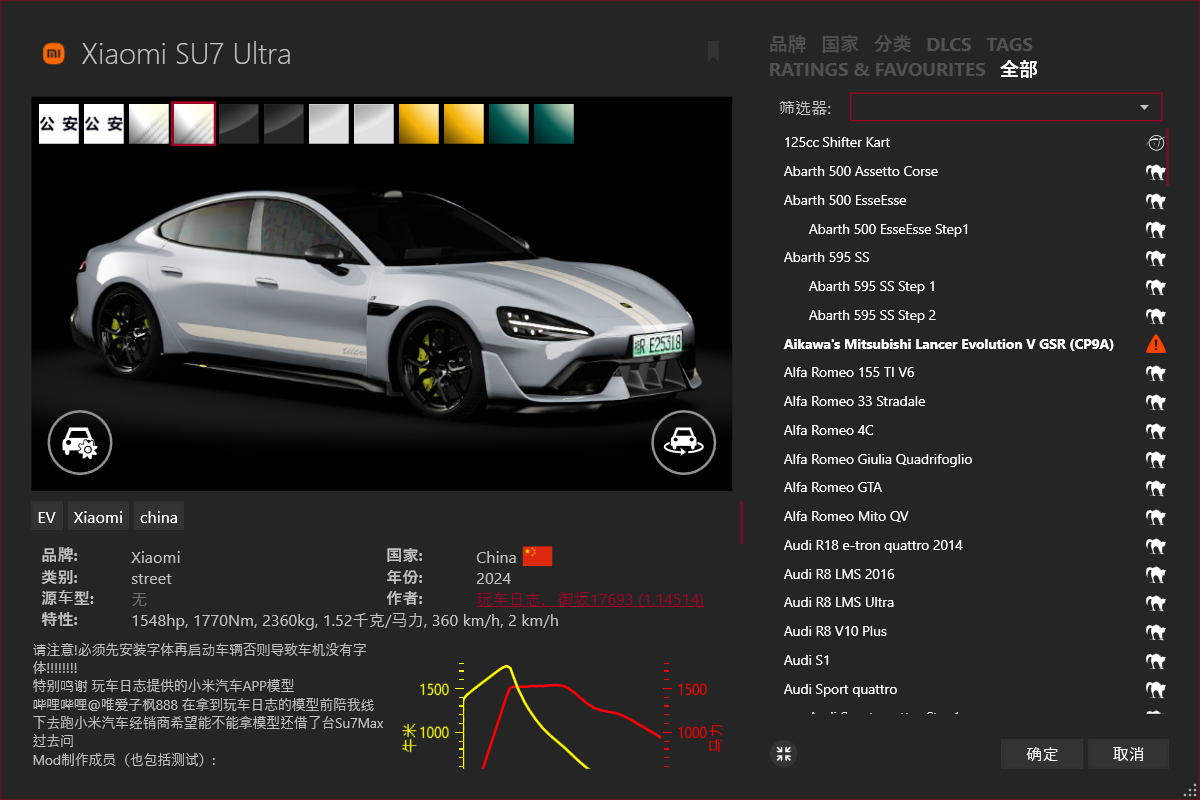Click the collapse arrows icon near bottom
The height and width of the screenshot is (800, 1200).
click(x=783, y=754)
